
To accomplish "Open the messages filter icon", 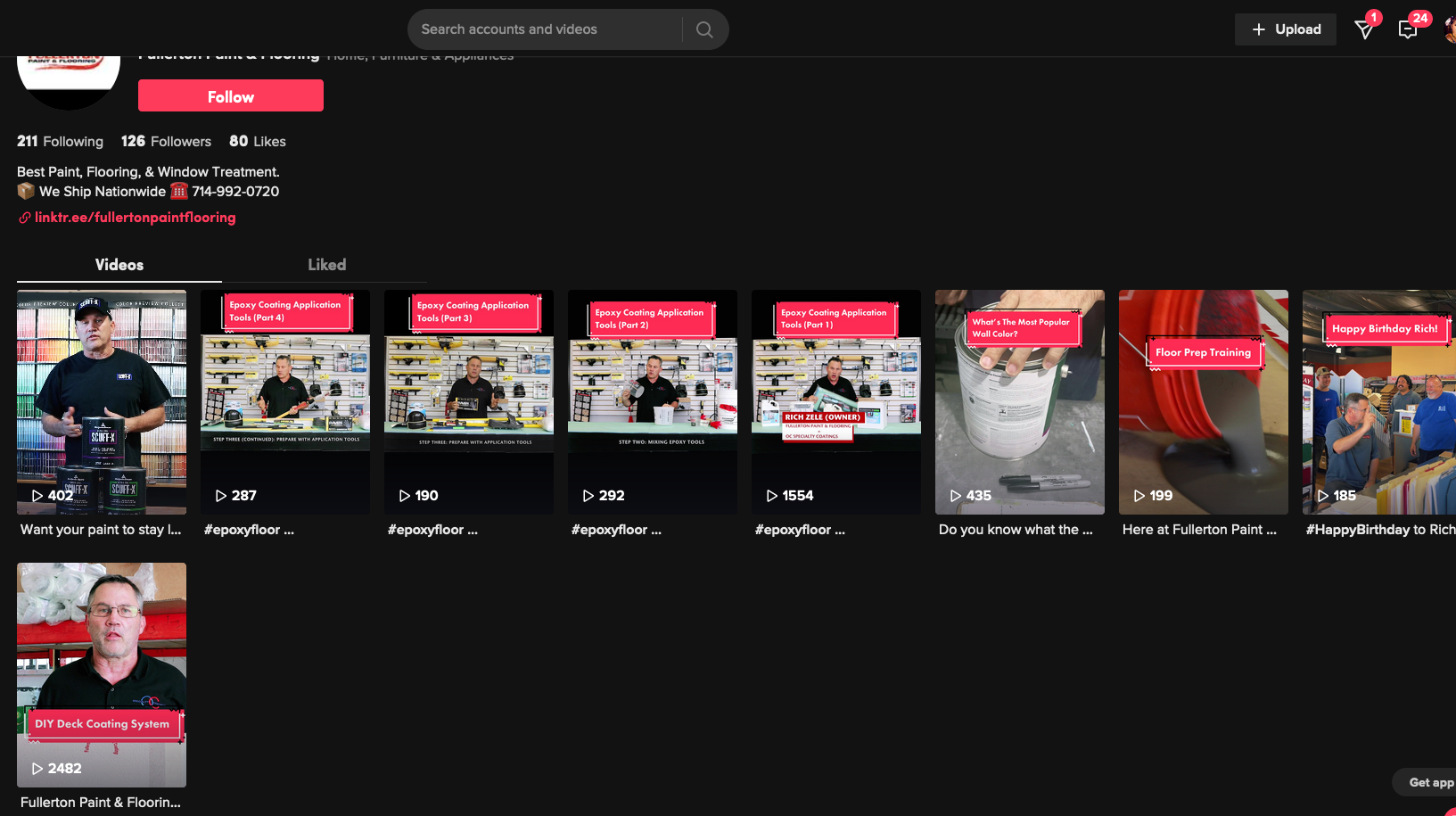I will (1364, 29).
